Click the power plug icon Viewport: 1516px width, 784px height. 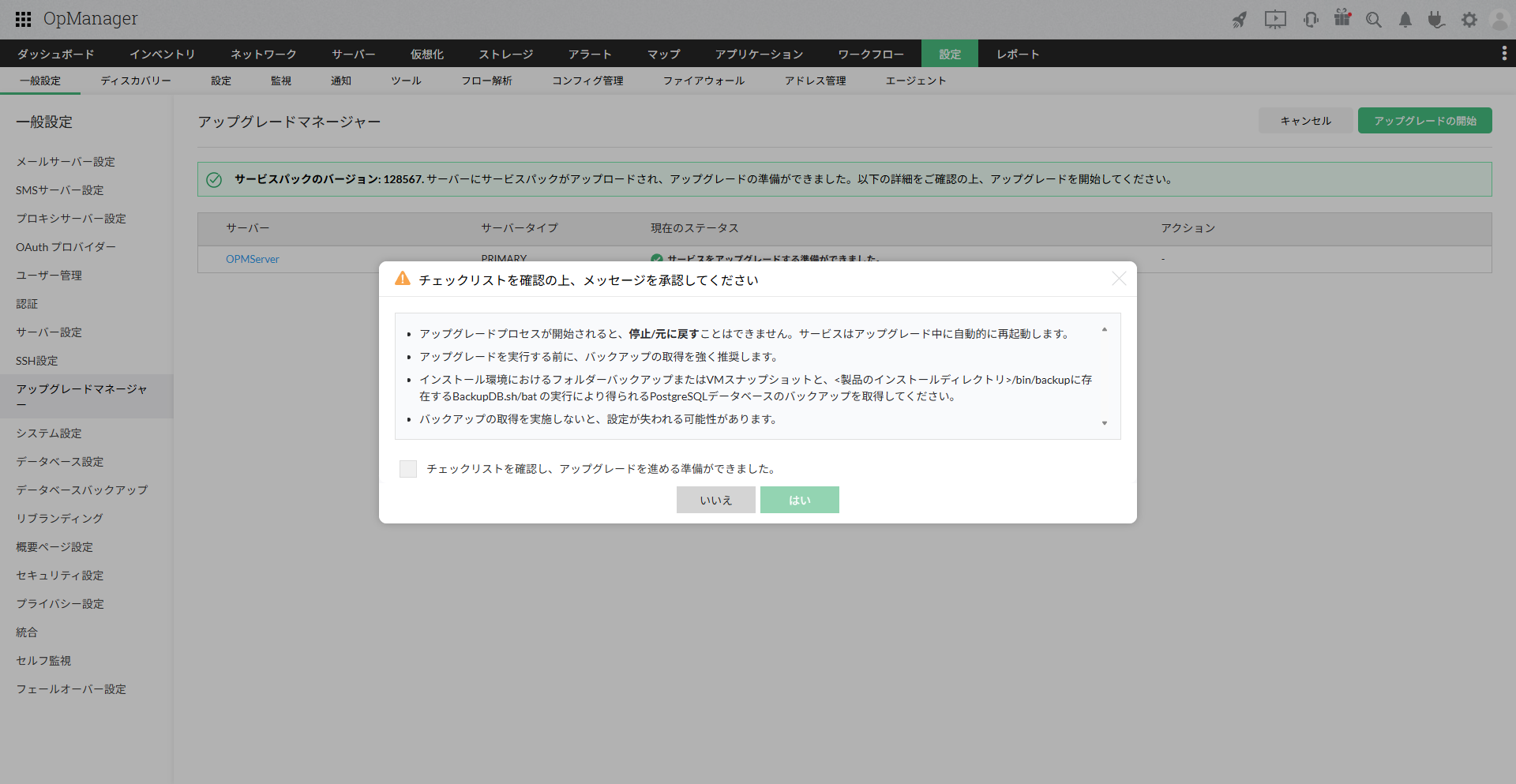pyautogui.click(x=1436, y=20)
